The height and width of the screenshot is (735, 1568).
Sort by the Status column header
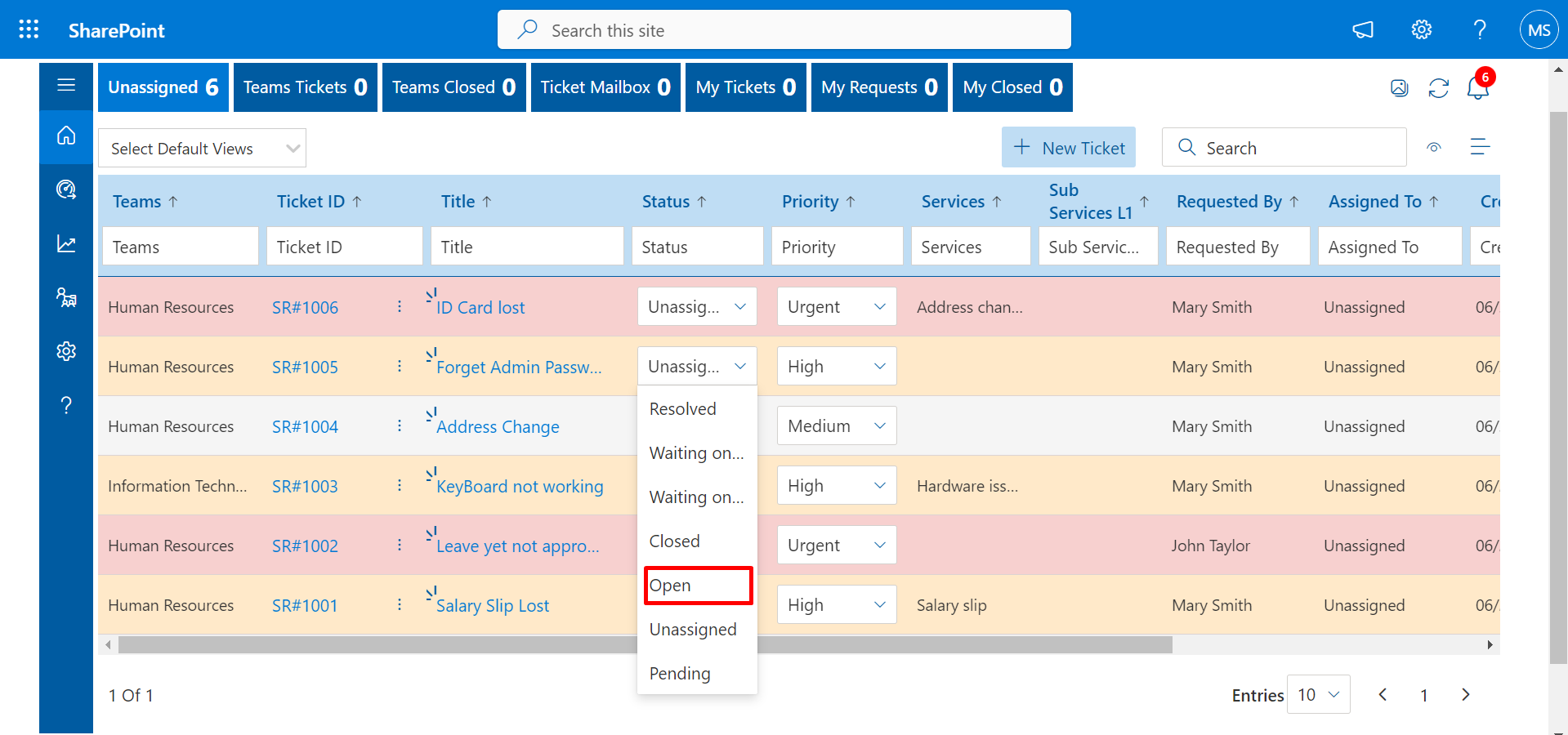[x=674, y=202]
